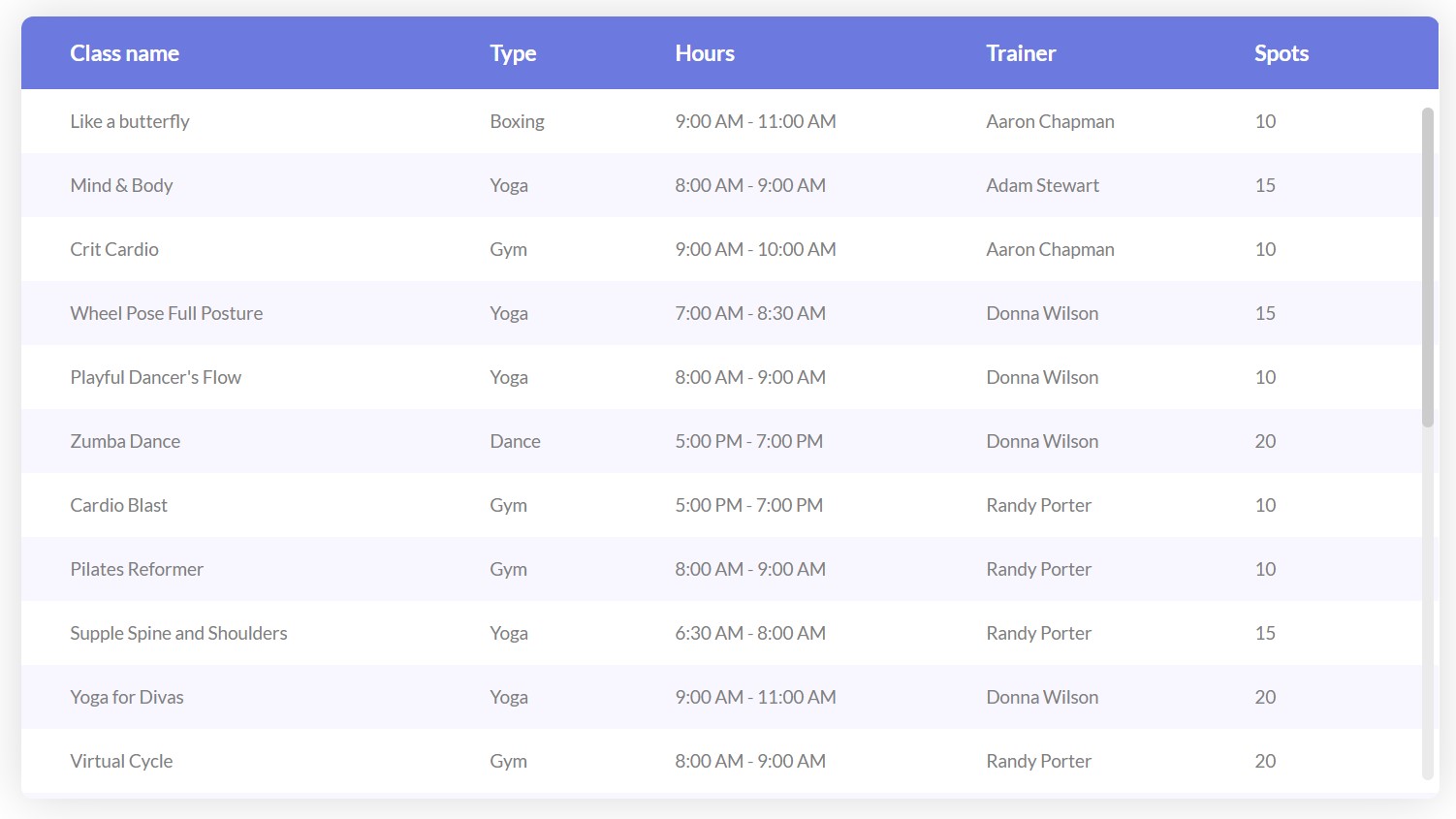Click spots value '15' in Supple Spine row
The height and width of the screenshot is (819, 1456).
tap(1265, 633)
